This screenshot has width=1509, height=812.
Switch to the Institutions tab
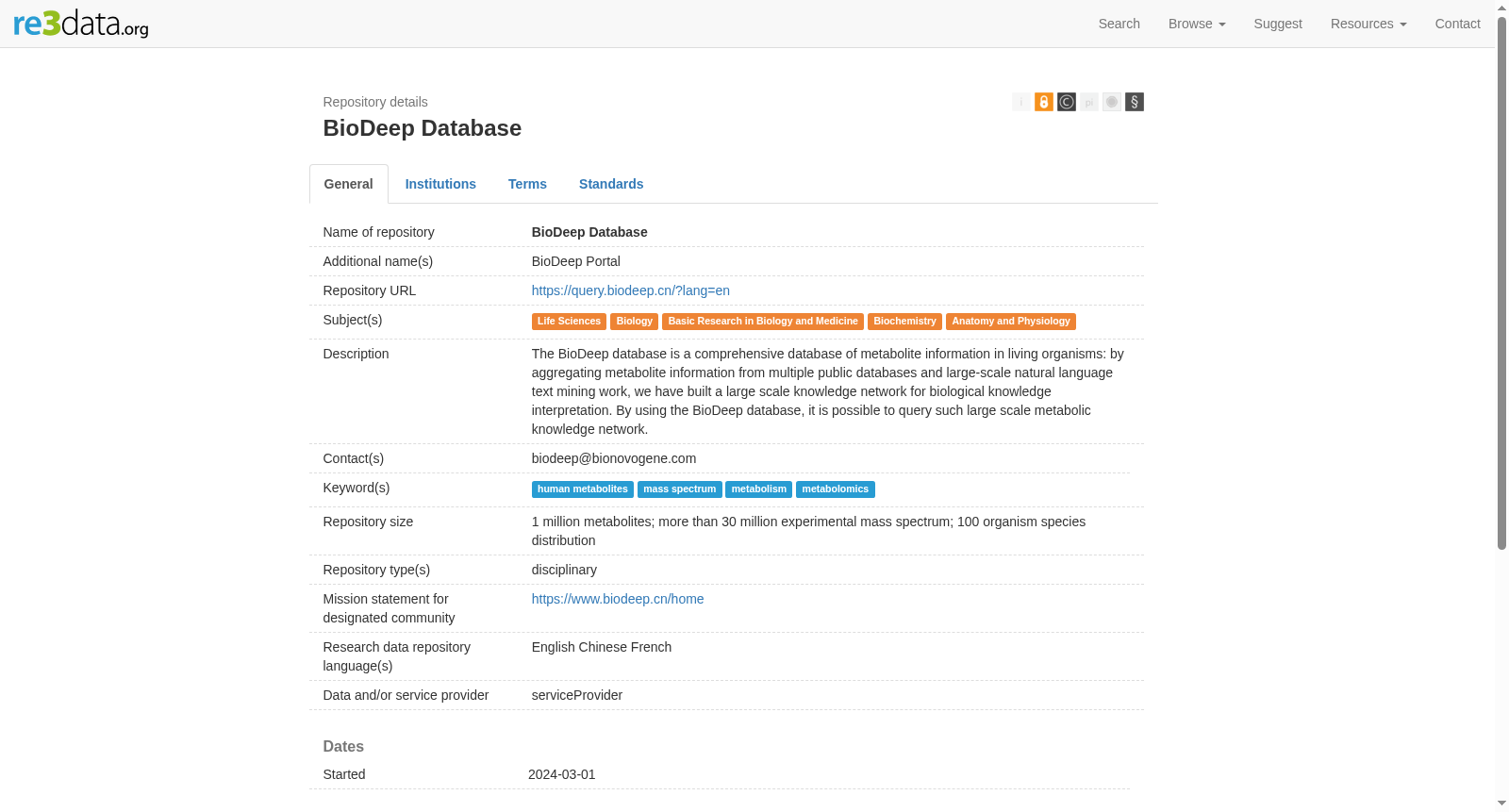(440, 184)
